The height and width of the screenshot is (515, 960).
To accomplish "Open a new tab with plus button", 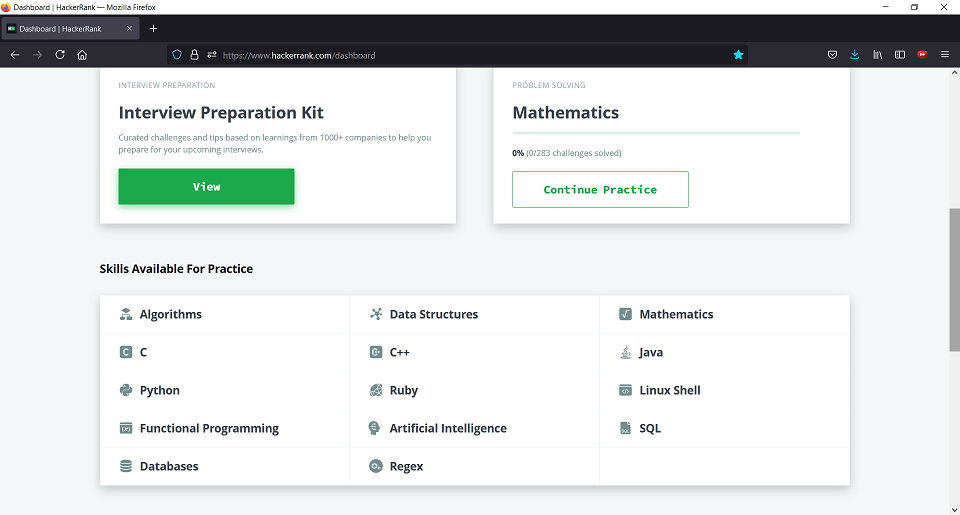I will (153, 29).
